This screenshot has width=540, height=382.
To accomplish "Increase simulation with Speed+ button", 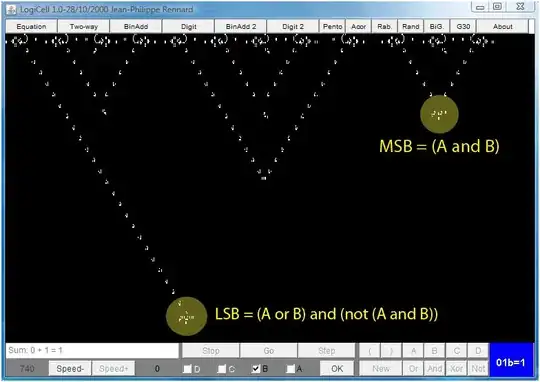I will 114,369.
